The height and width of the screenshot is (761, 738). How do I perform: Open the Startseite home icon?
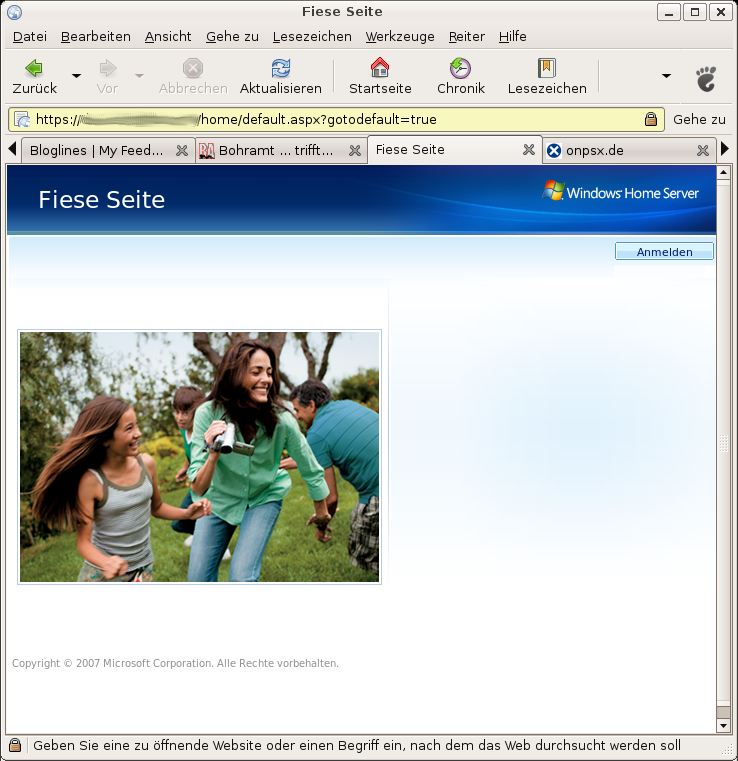coord(380,68)
